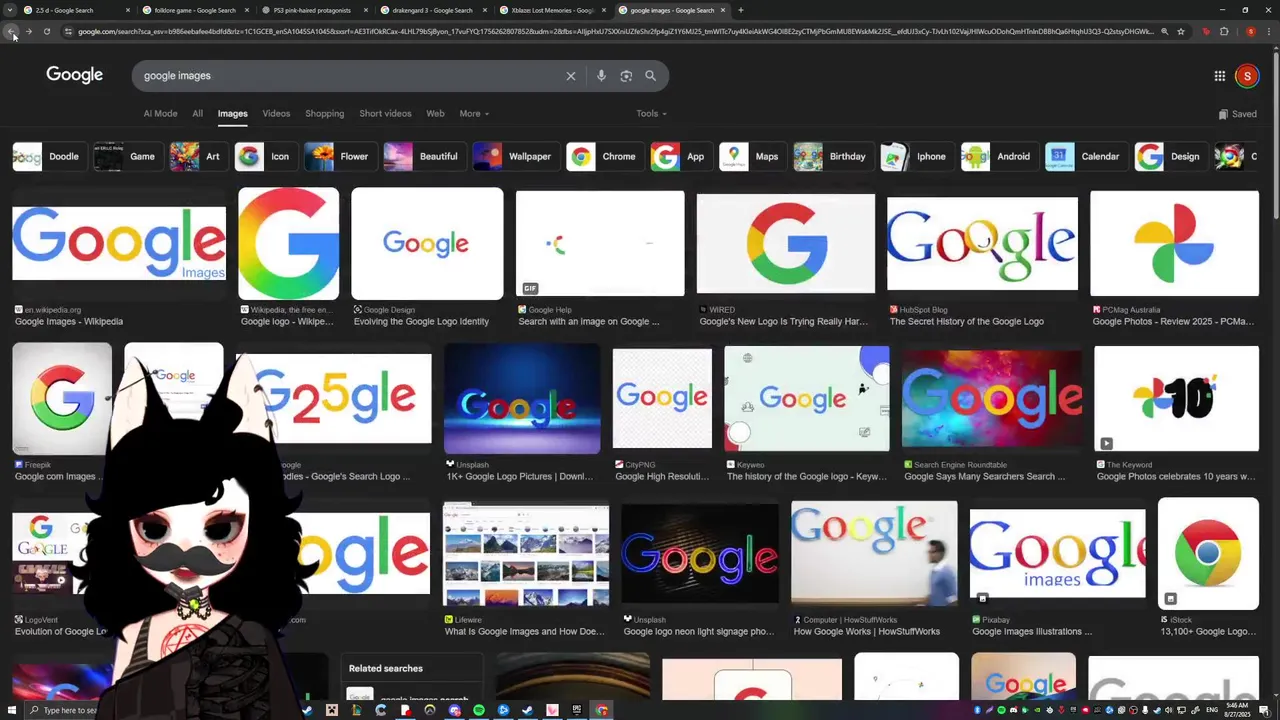
Task: Select the Videos search tab
Action: 276,114
